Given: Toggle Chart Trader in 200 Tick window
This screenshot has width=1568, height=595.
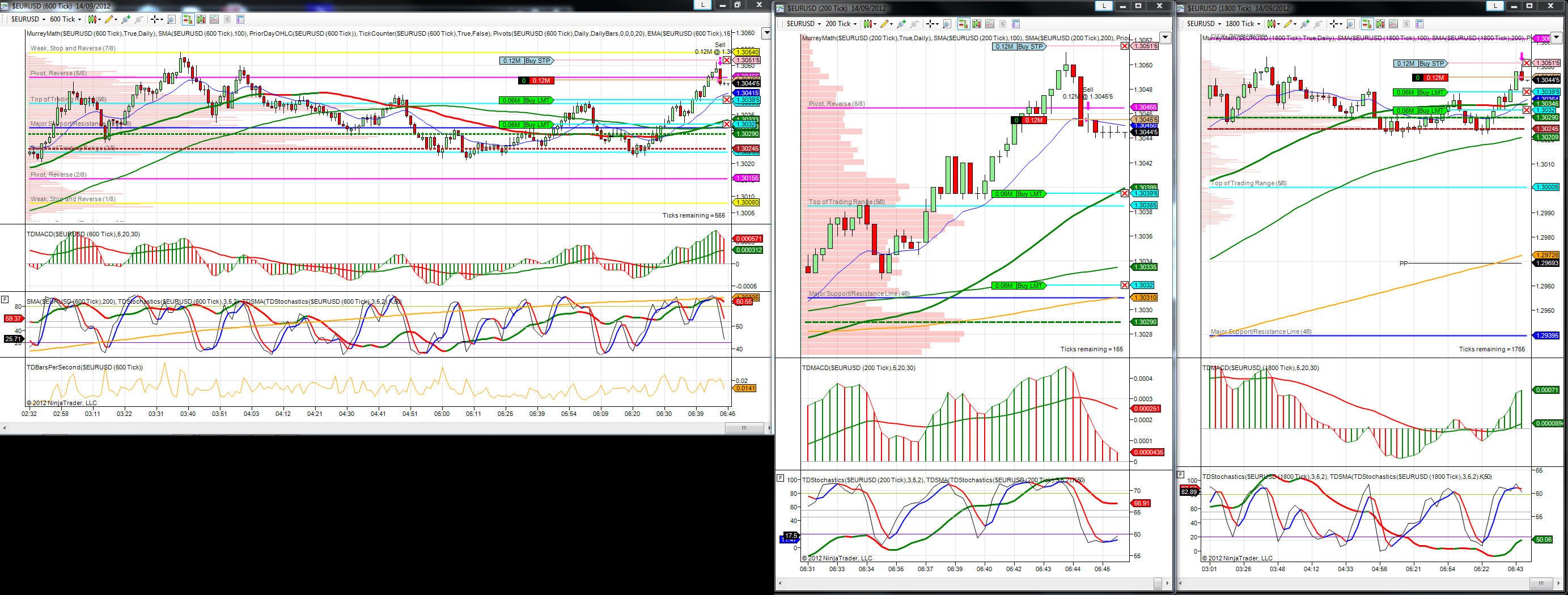Looking at the screenshot, I should pyautogui.click(x=964, y=24).
